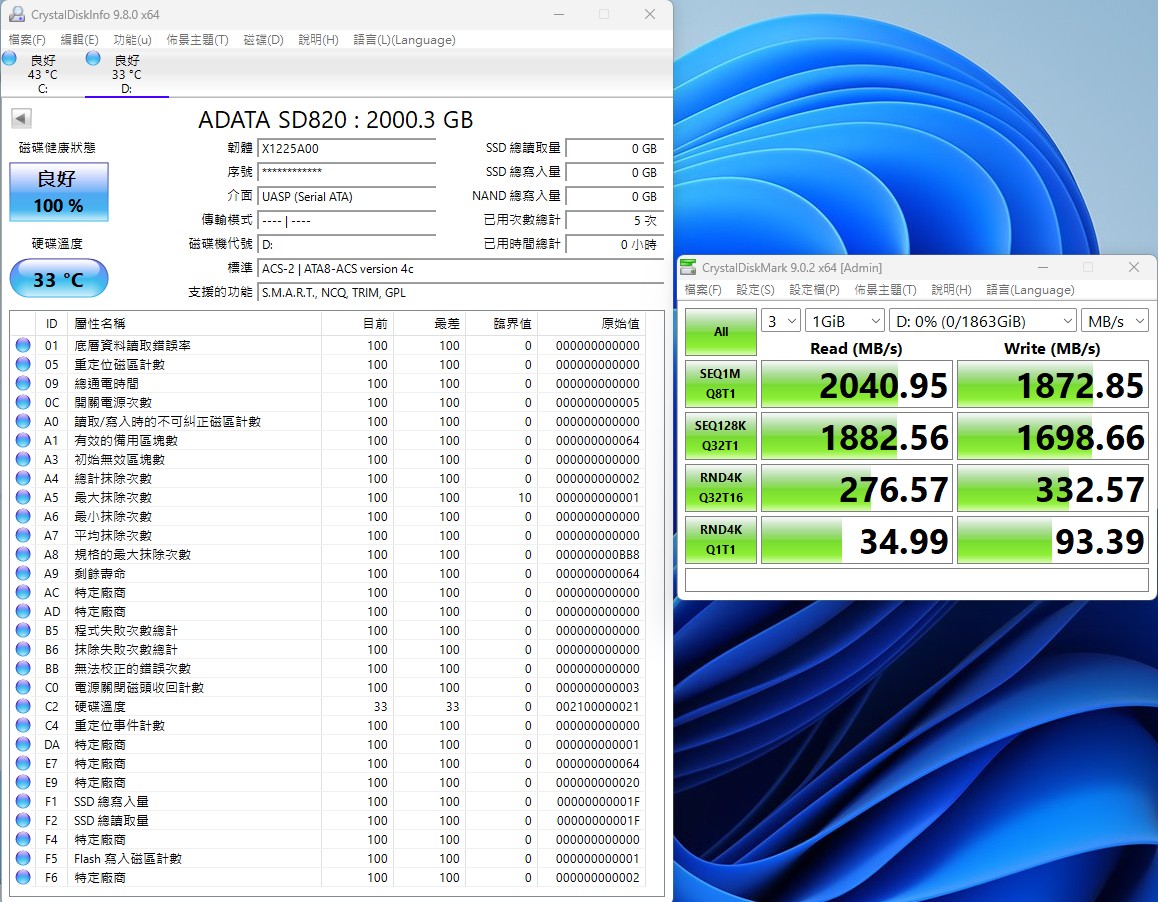Click the previous disk arrow button
The image size is (1158, 902).
(21, 118)
